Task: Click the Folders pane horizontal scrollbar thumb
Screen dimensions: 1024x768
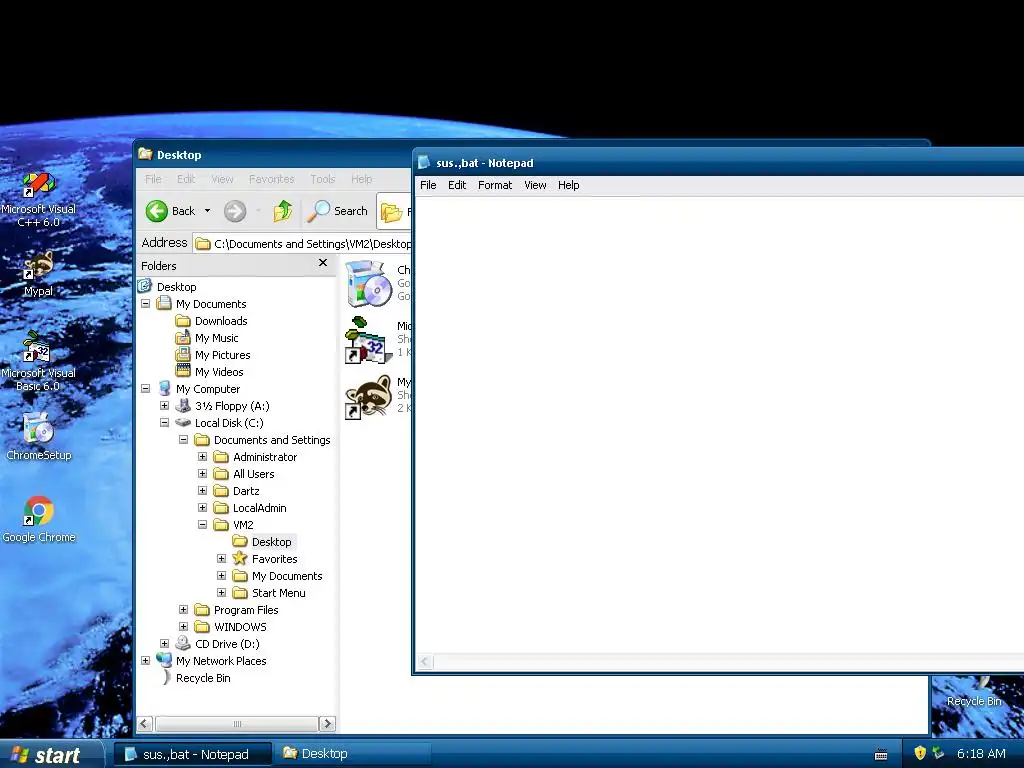Action: pos(236,724)
